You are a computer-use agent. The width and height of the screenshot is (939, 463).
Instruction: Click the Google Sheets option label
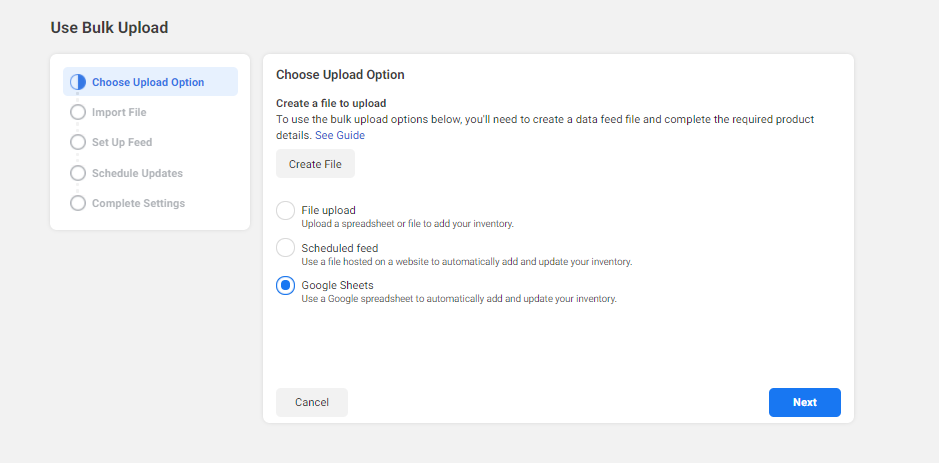338,285
